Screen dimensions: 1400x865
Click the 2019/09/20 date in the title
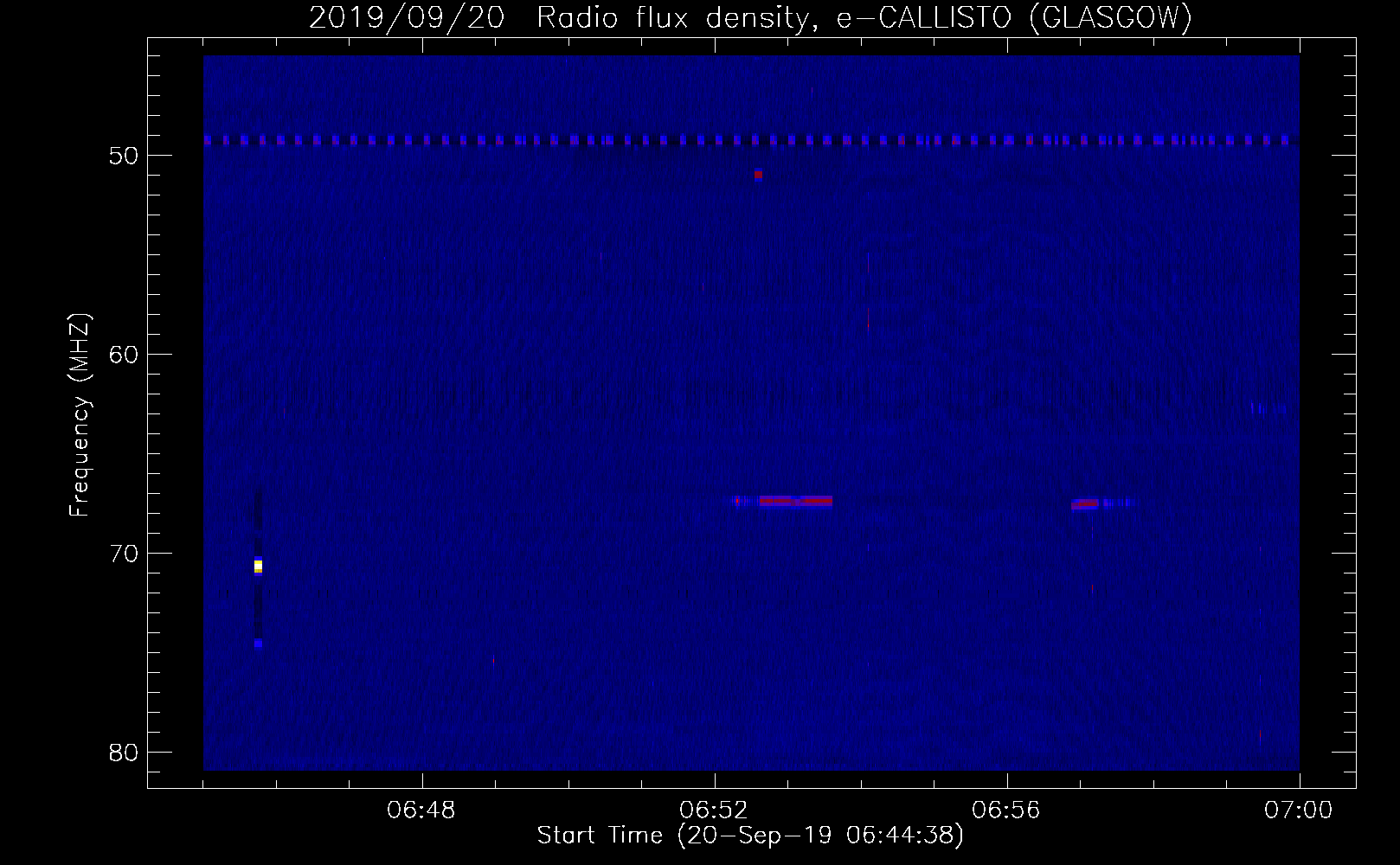pos(407,17)
